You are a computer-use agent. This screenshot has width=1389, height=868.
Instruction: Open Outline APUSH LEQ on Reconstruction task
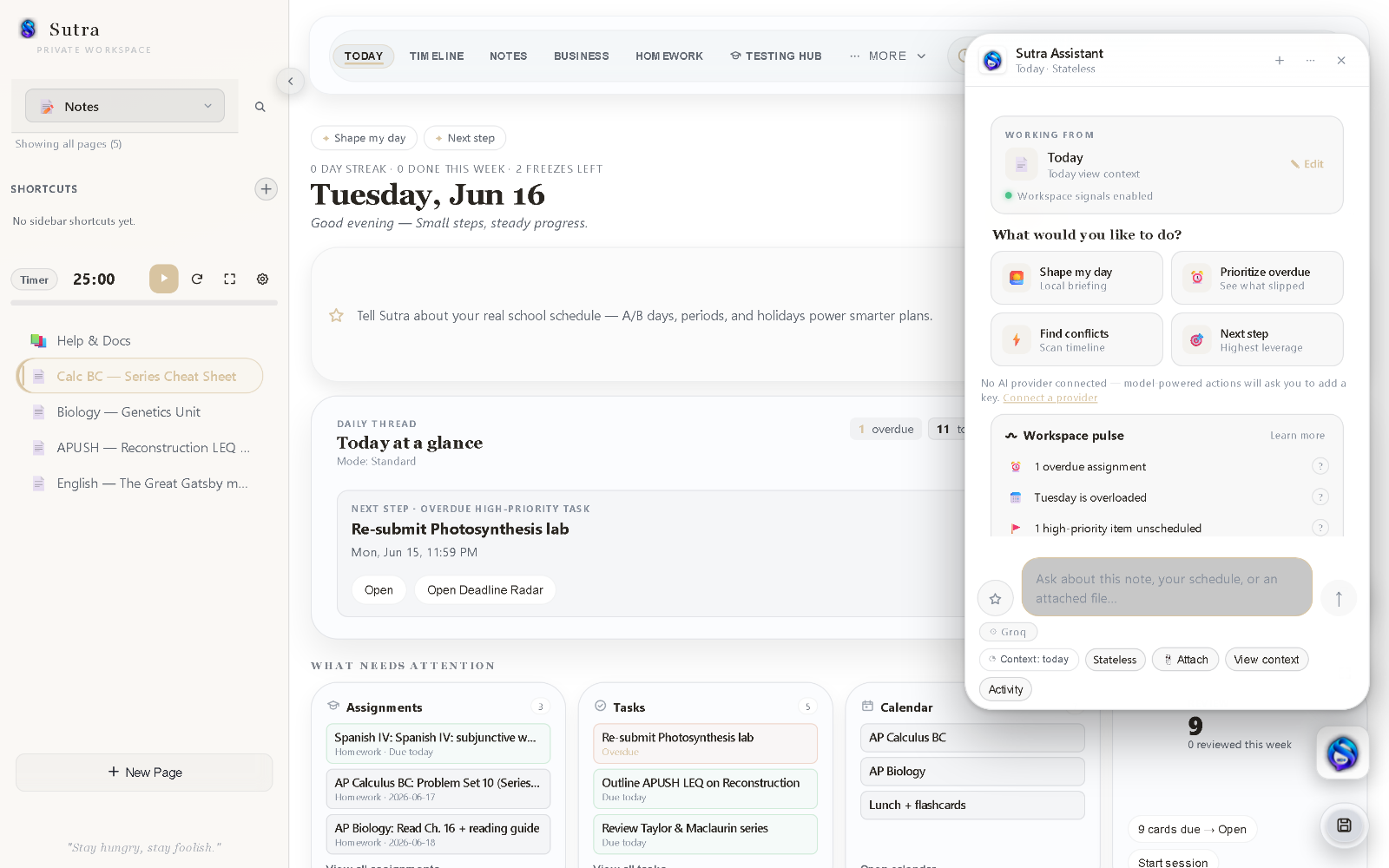706,788
